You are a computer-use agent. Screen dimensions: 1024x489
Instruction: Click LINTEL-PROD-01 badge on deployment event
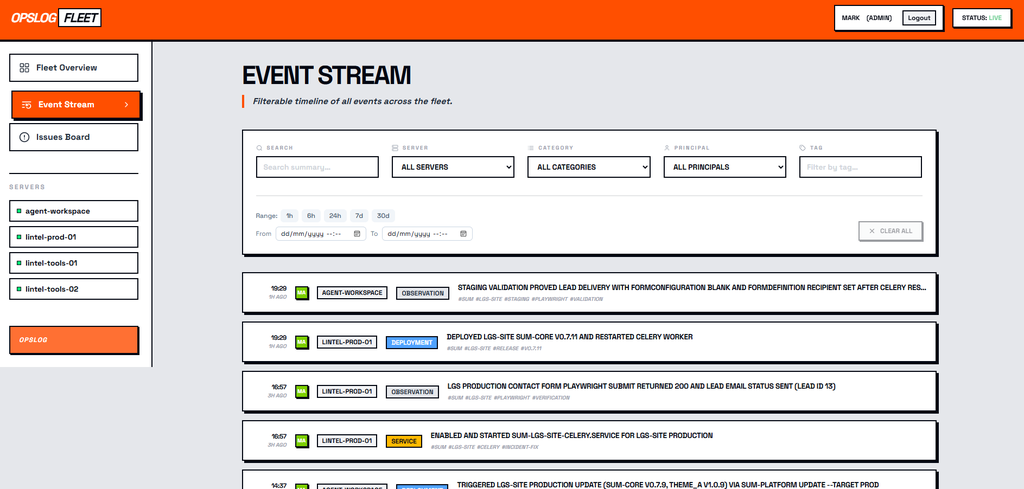347,342
